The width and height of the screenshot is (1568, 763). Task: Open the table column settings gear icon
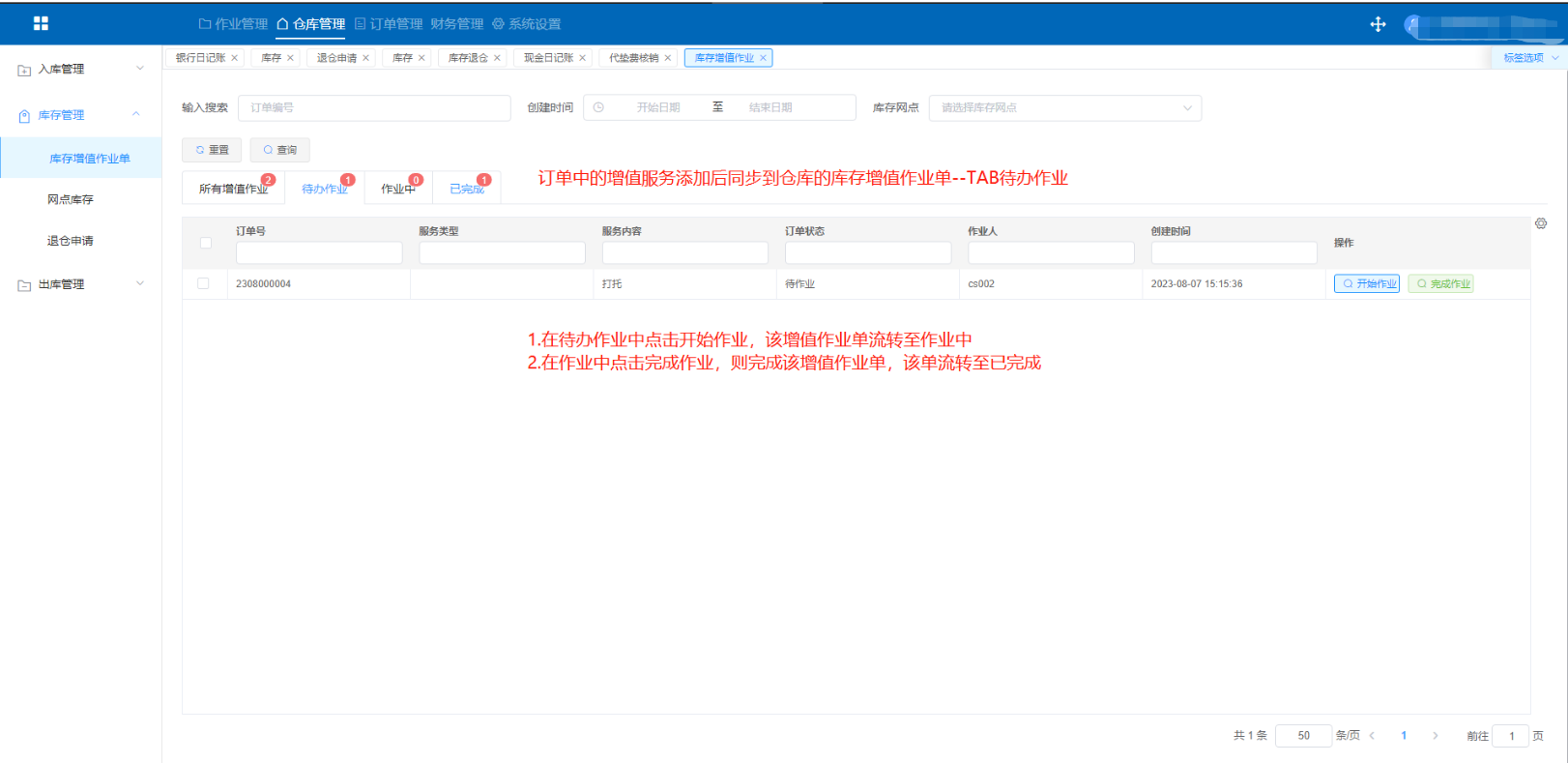(1540, 223)
